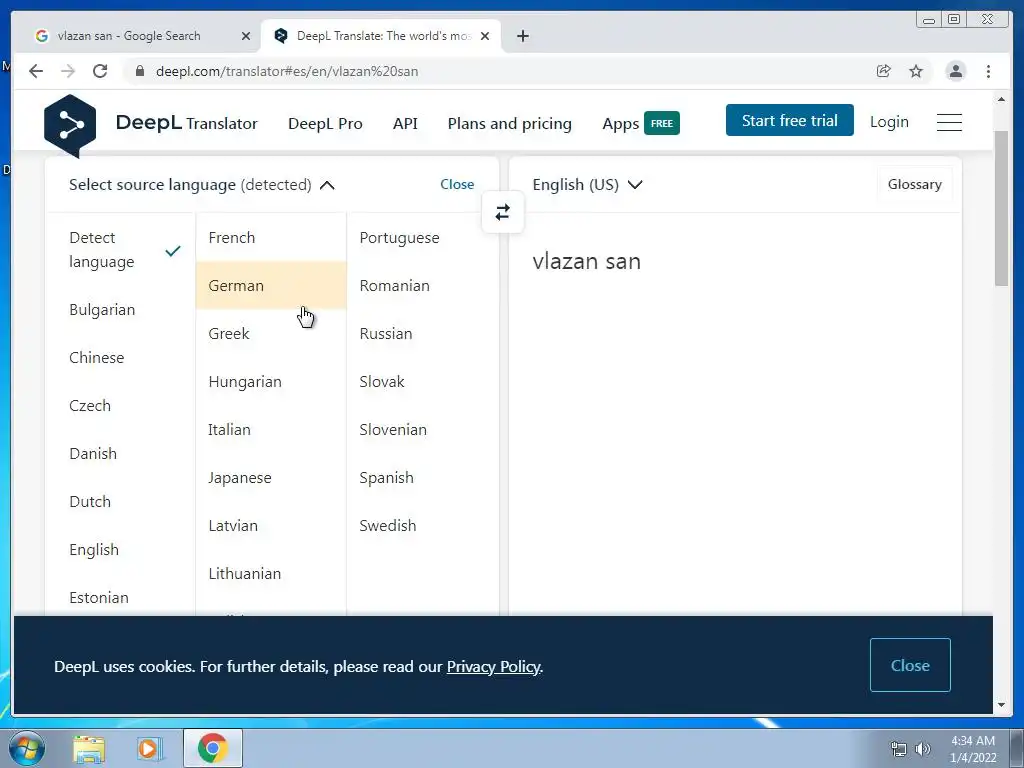This screenshot has height=768, width=1024.
Task: Open Chrome three-dot menu
Action: click(x=988, y=71)
